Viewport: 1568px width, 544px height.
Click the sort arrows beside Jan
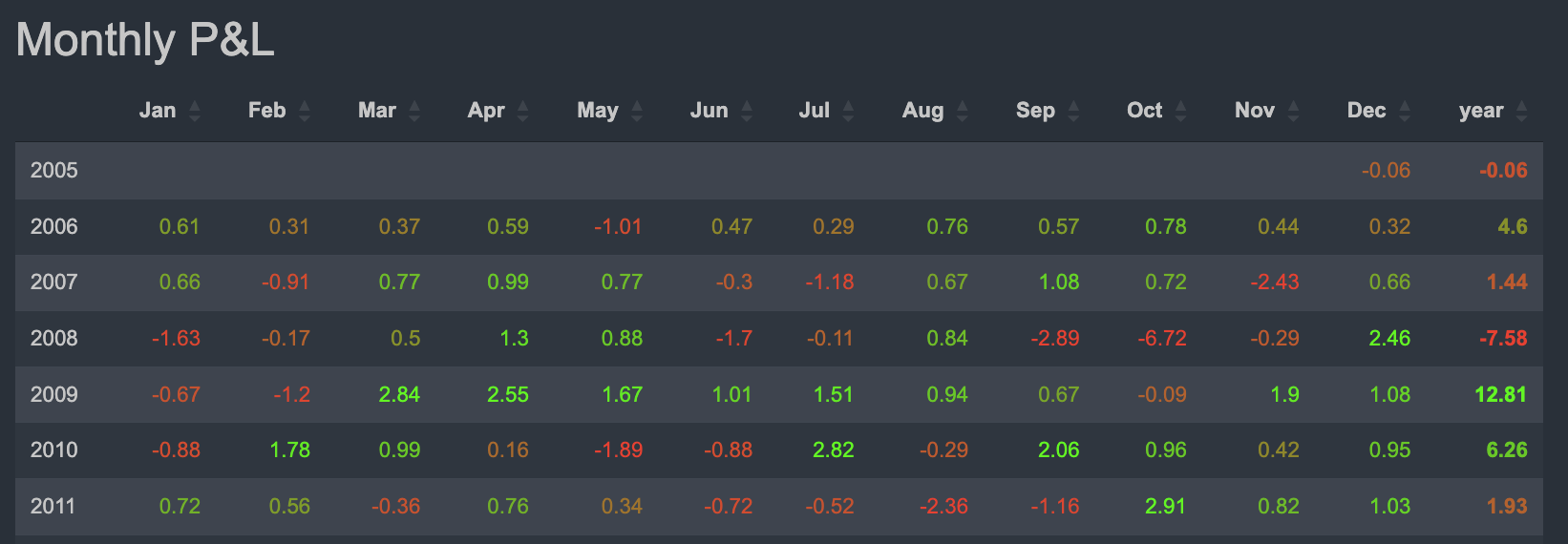point(195,112)
